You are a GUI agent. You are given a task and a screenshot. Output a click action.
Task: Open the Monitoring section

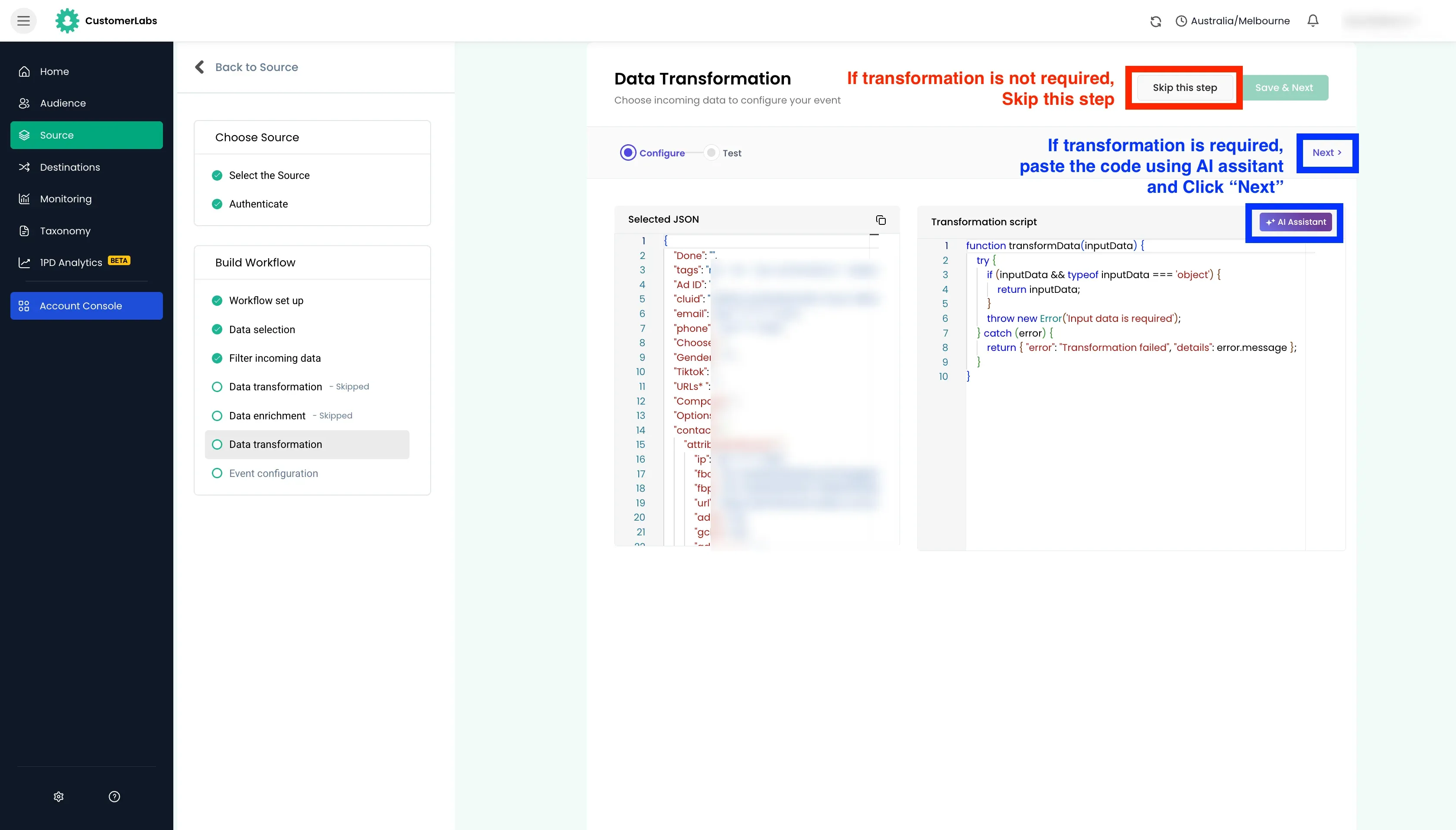(87, 199)
